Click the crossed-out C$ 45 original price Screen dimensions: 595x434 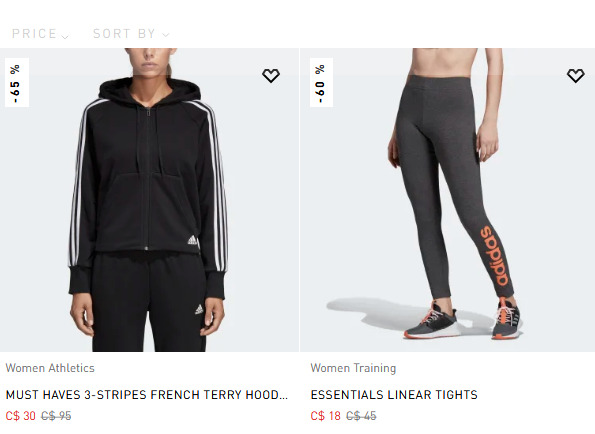coord(361,416)
